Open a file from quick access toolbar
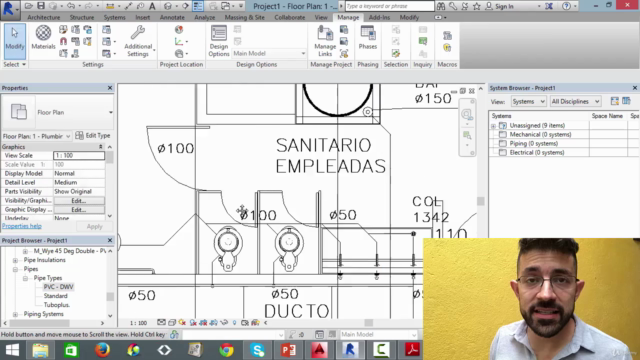Viewport: 640px width, 360px height. click(29, 6)
